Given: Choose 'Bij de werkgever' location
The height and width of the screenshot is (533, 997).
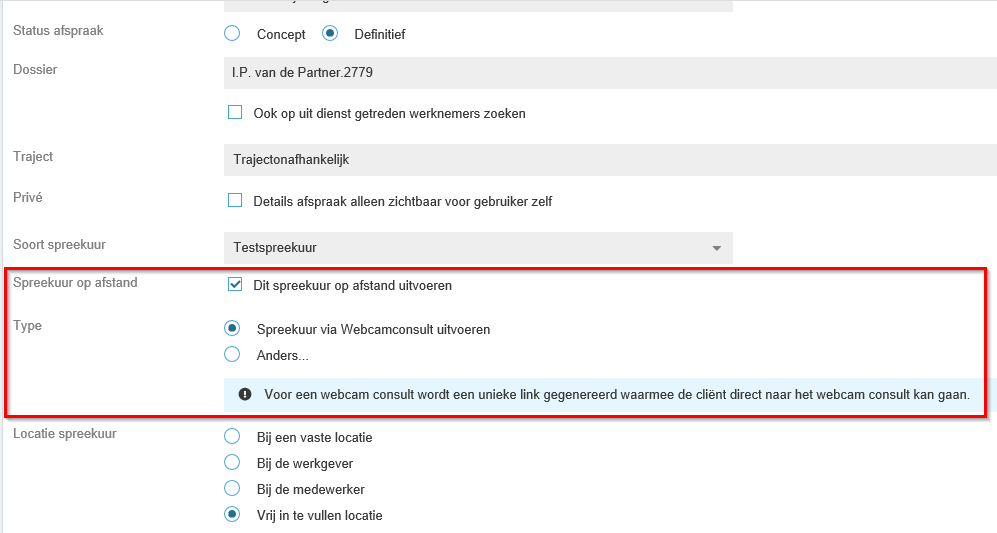Looking at the screenshot, I should pyautogui.click(x=233, y=463).
